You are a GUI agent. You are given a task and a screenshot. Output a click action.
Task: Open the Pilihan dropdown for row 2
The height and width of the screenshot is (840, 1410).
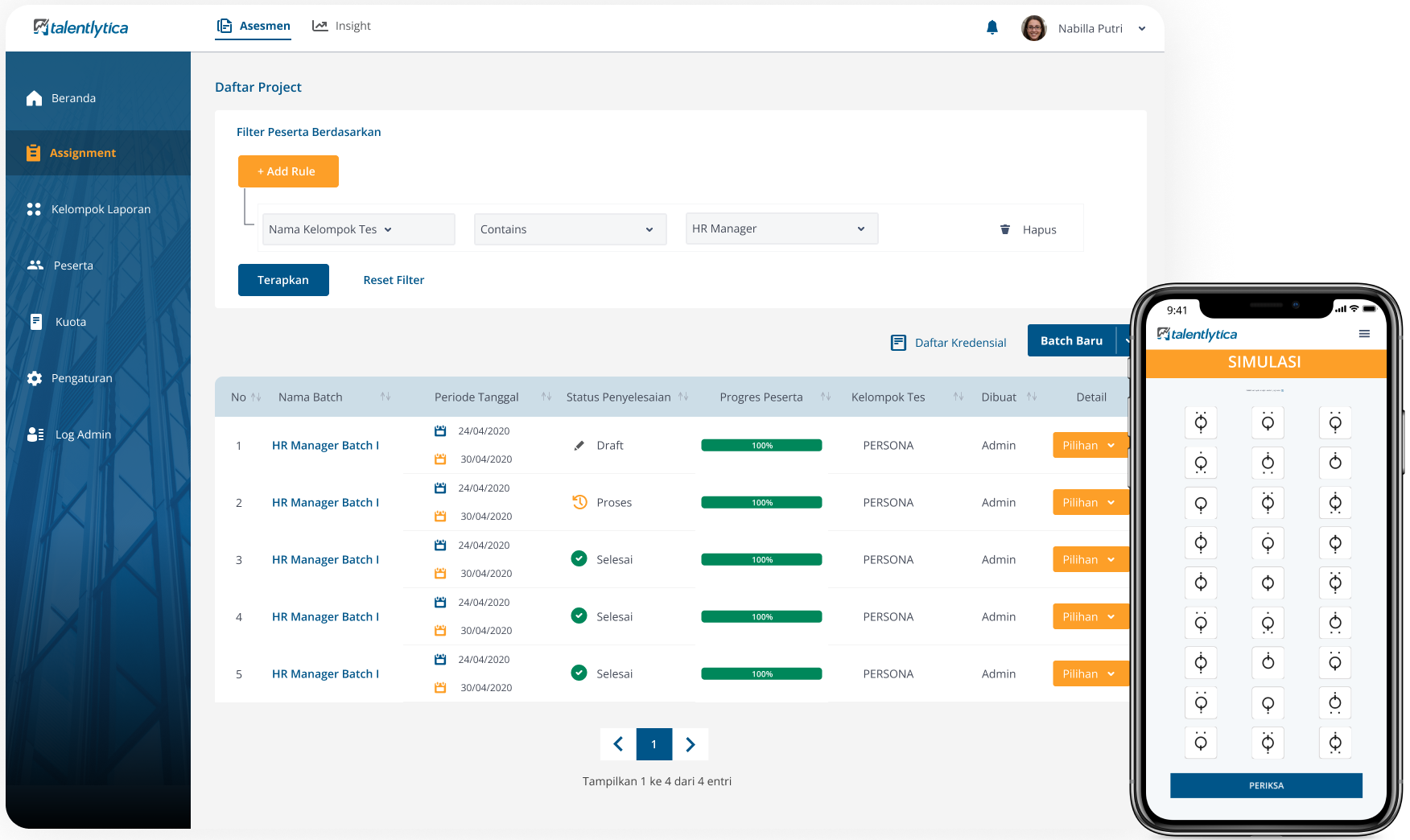point(1090,502)
